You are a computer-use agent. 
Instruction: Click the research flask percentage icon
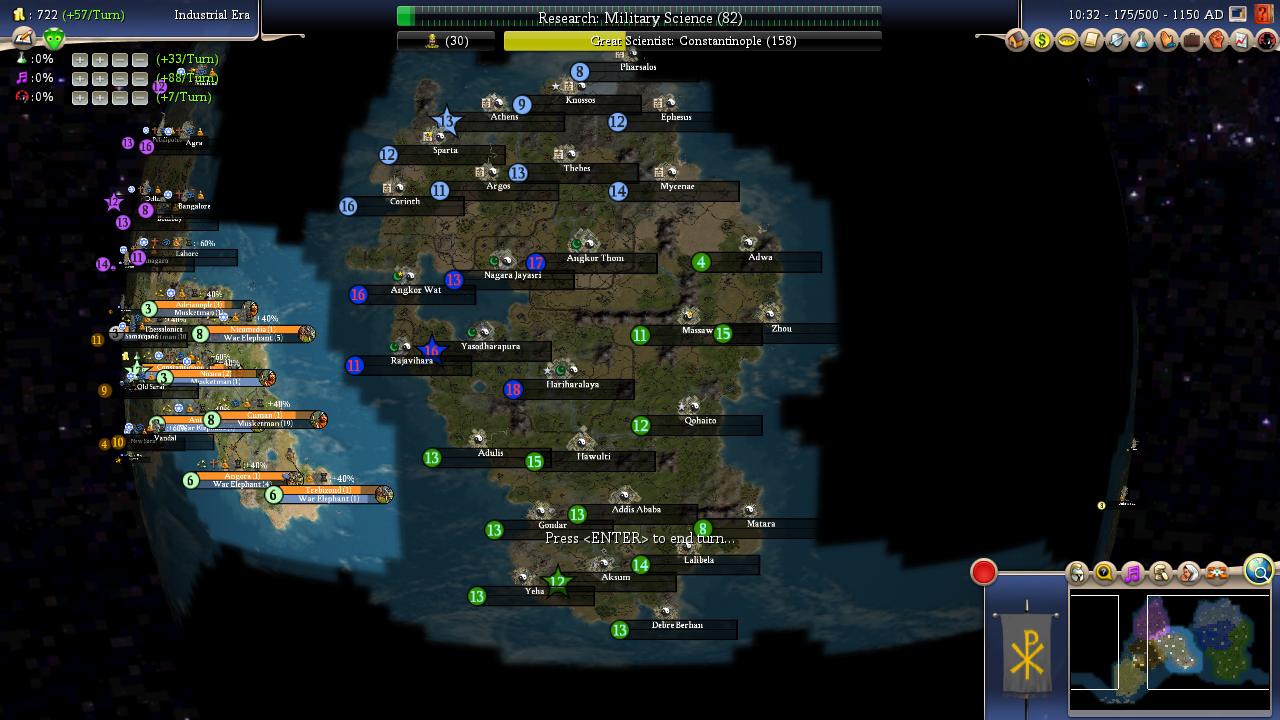[x=21, y=59]
